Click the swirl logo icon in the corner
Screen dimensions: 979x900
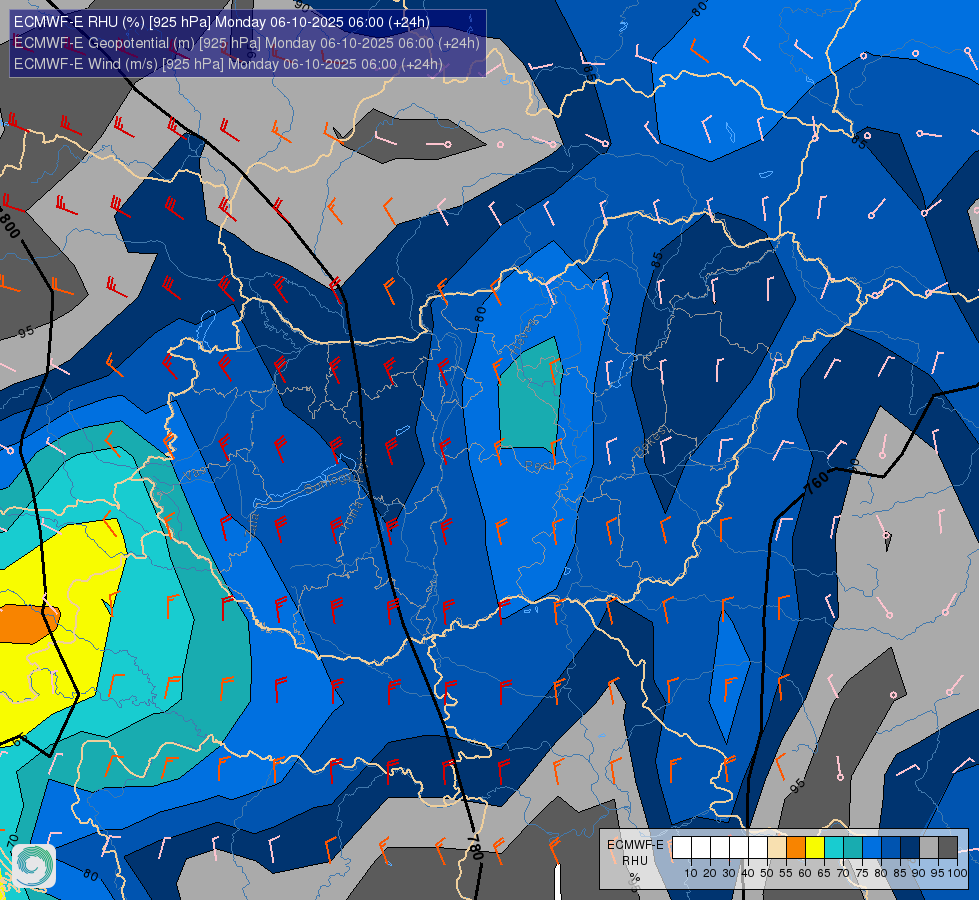(x=34, y=866)
